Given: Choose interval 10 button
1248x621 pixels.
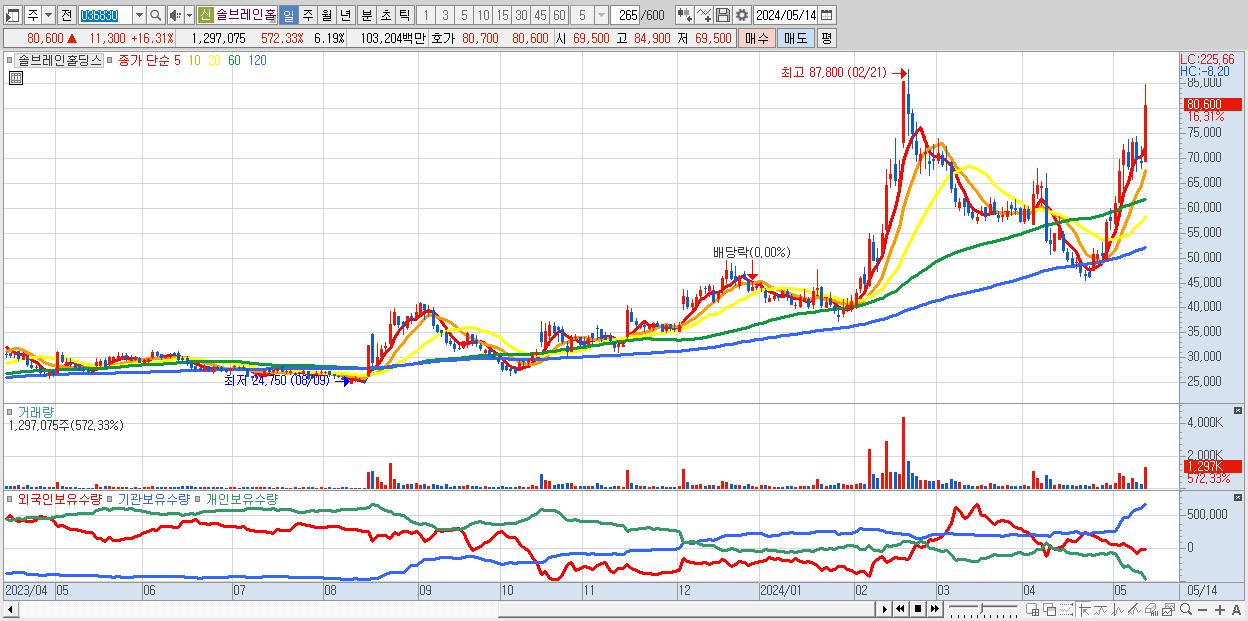Looking at the screenshot, I should coord(483,15).
